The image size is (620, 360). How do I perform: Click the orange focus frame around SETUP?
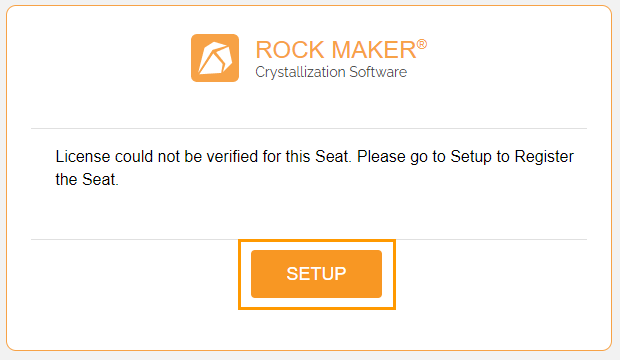point(317,241)
